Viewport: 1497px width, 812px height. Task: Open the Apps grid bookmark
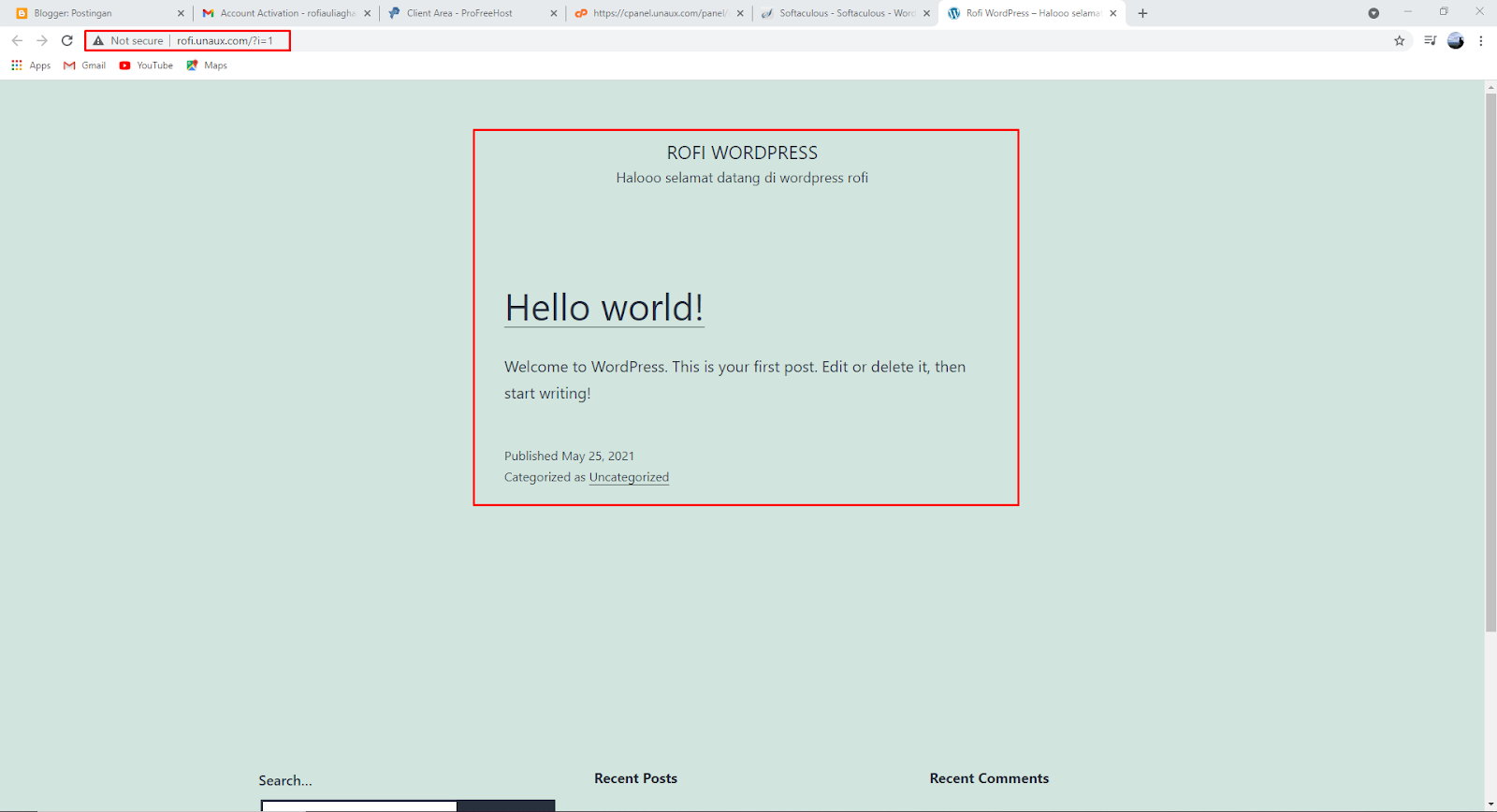point(31,65)
